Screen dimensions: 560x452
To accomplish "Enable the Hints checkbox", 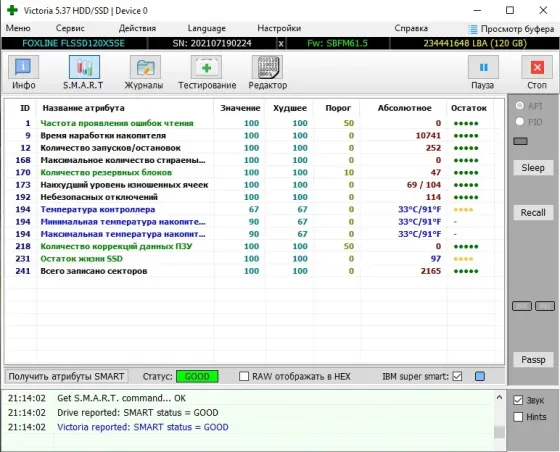I will tap(518, 417).
